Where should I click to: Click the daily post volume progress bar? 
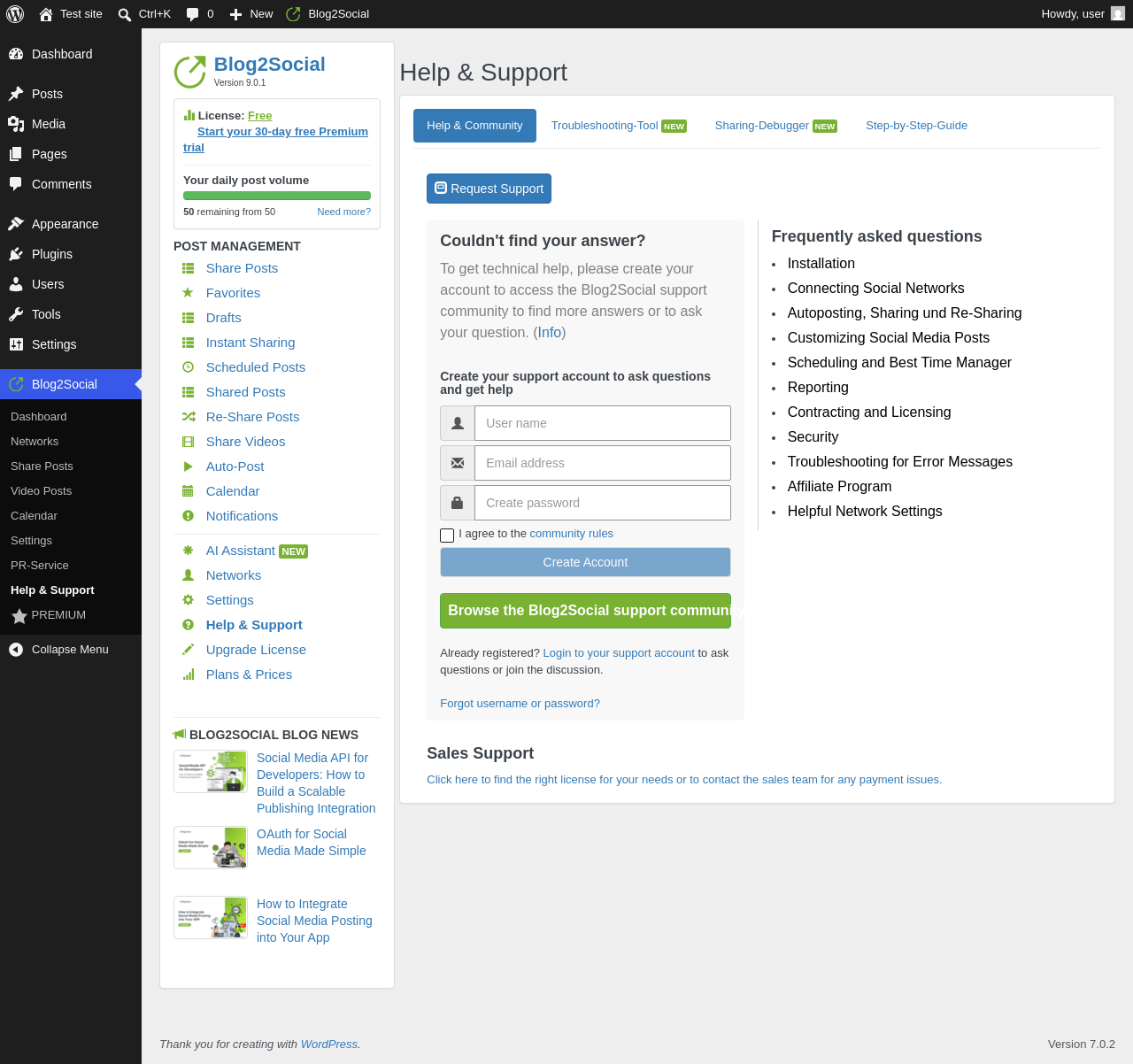coord(277,196)
